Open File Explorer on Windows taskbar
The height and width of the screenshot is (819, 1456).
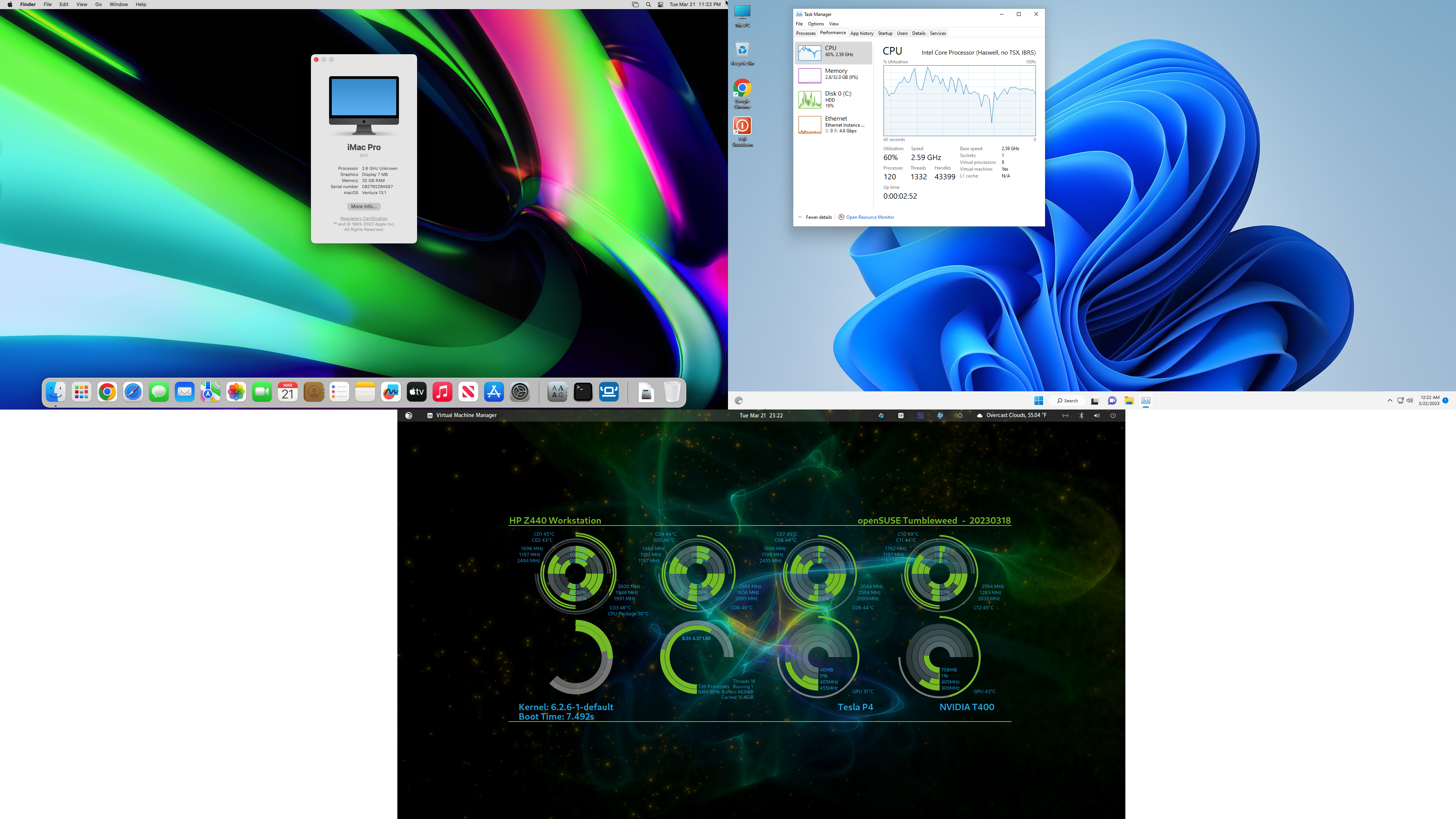click(x=1129, y=401)
